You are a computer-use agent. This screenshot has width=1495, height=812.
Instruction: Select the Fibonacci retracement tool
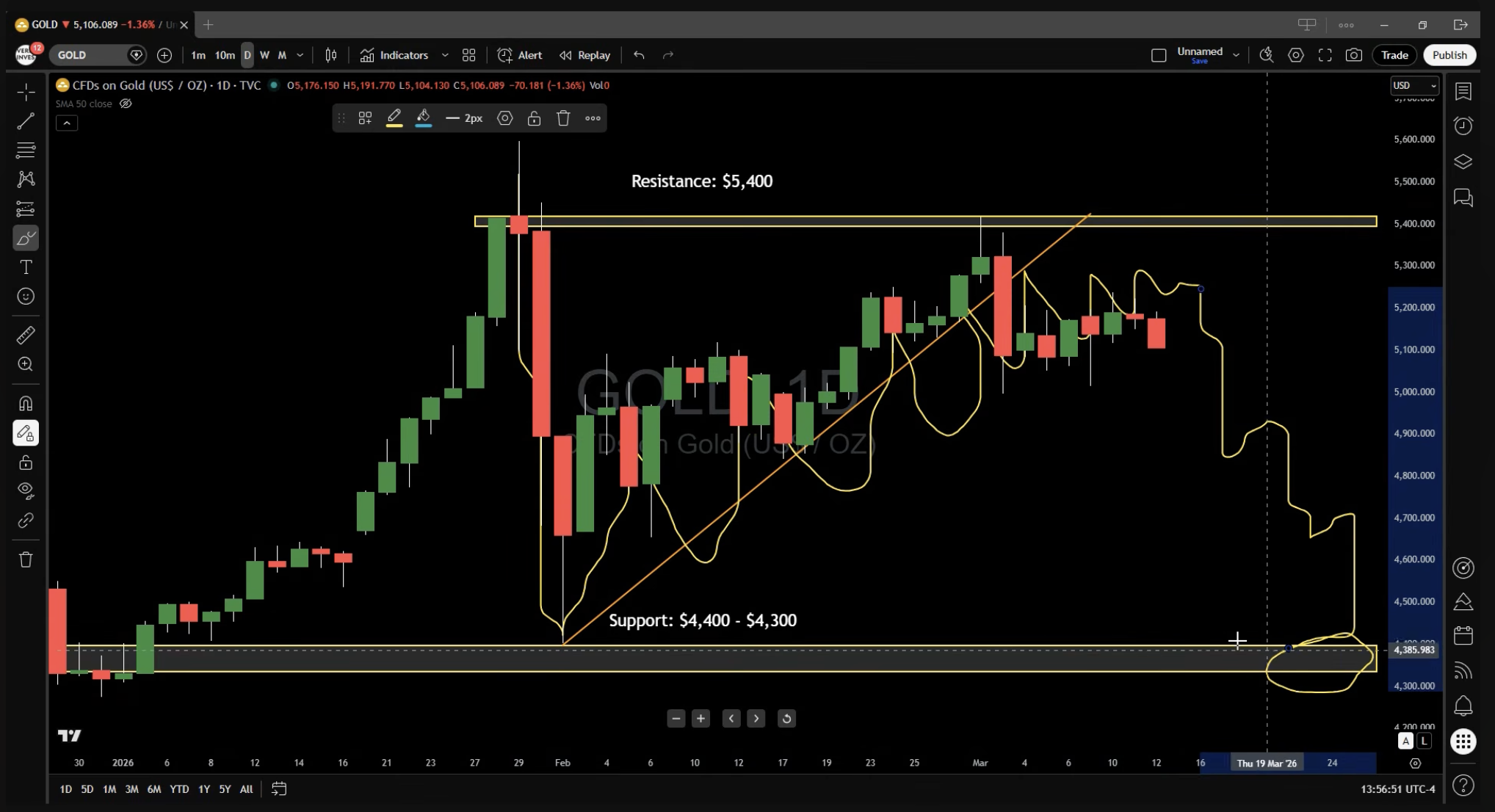click(26, 151)
